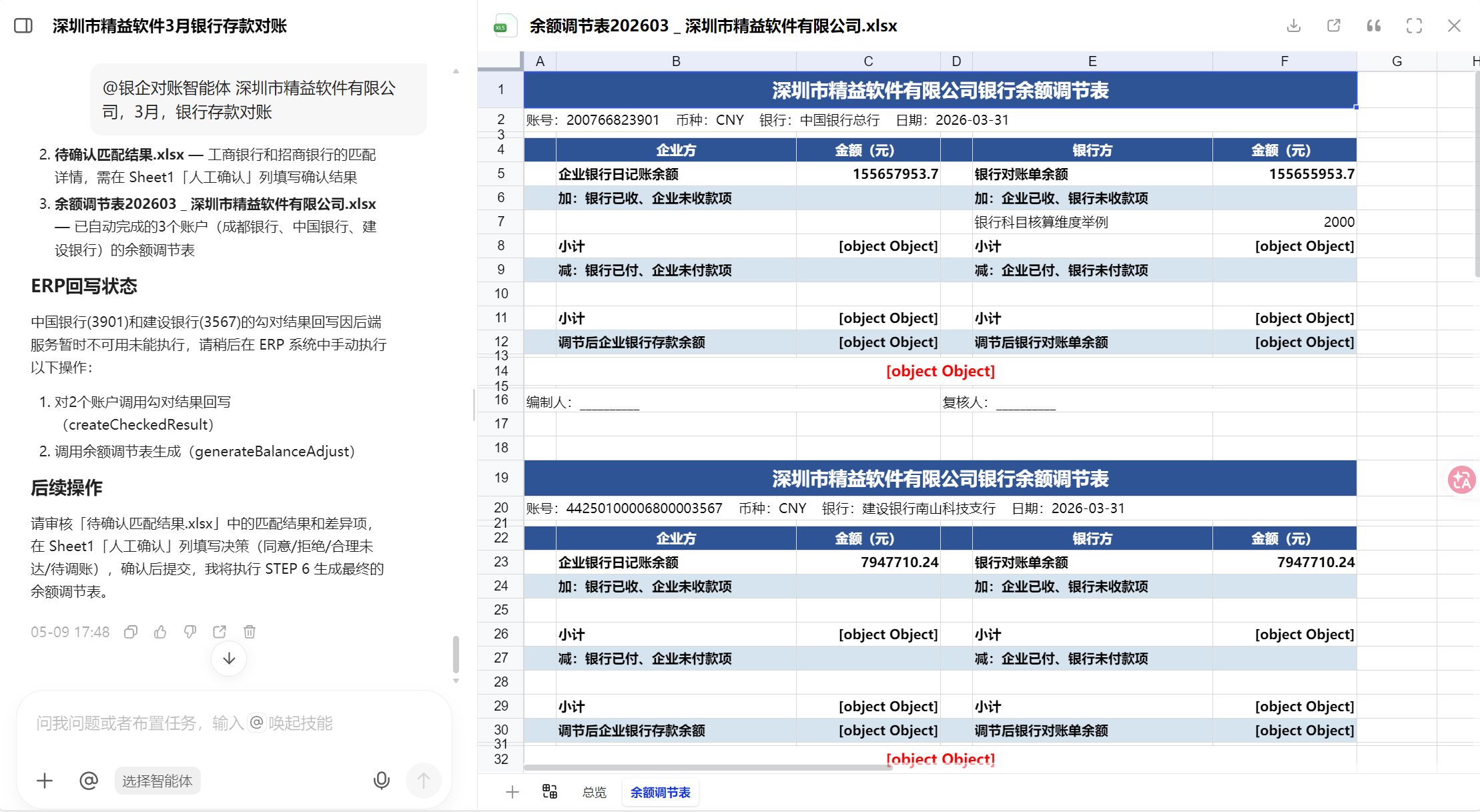This screenshot has width=1480, height=812.
Task: Click cell showing 2000 in row 7
Action: pos(1284,222)
